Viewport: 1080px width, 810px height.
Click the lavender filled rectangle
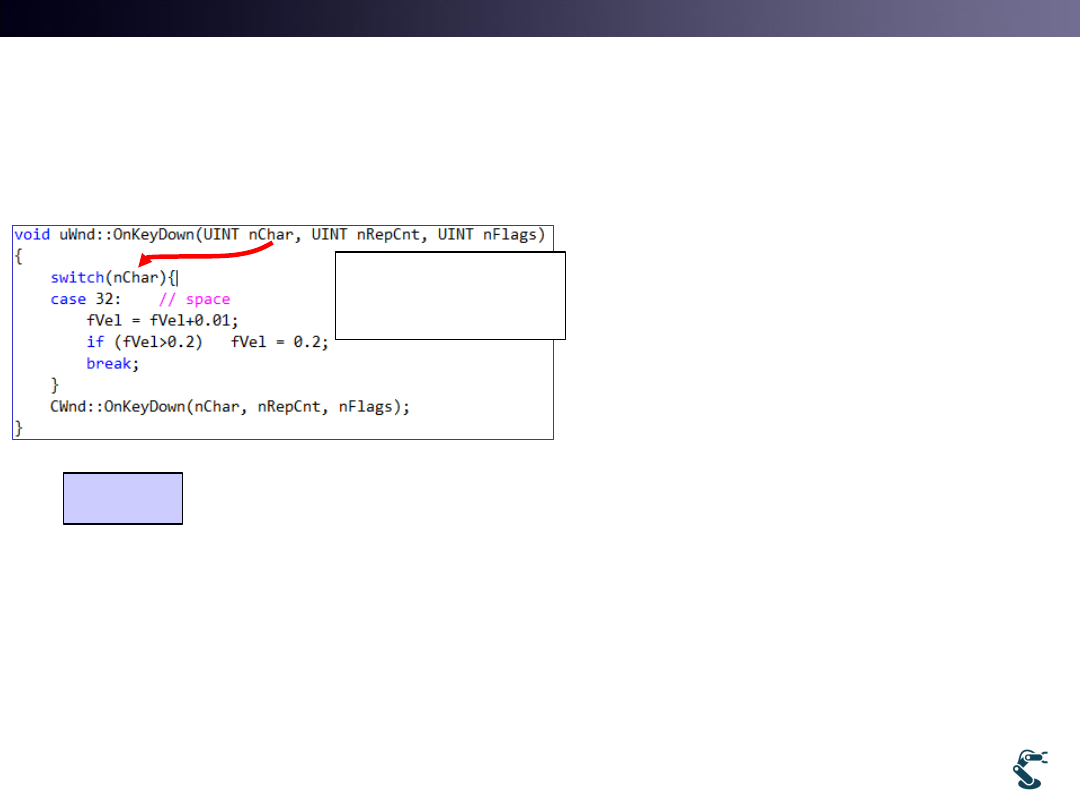[x=123, y=498]
